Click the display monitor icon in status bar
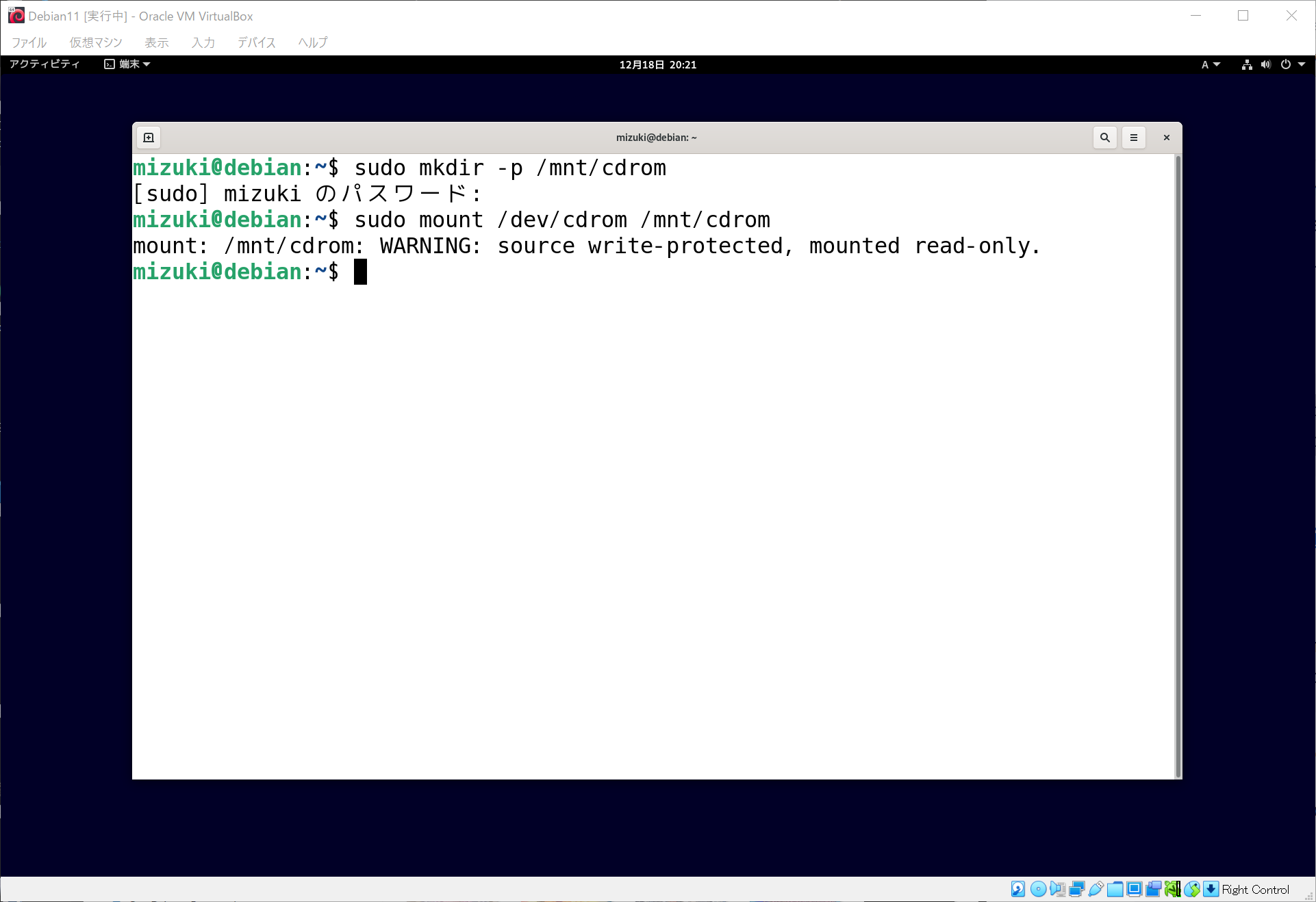The width and height of the screenshot is (1316, 902). point(1134,889)
